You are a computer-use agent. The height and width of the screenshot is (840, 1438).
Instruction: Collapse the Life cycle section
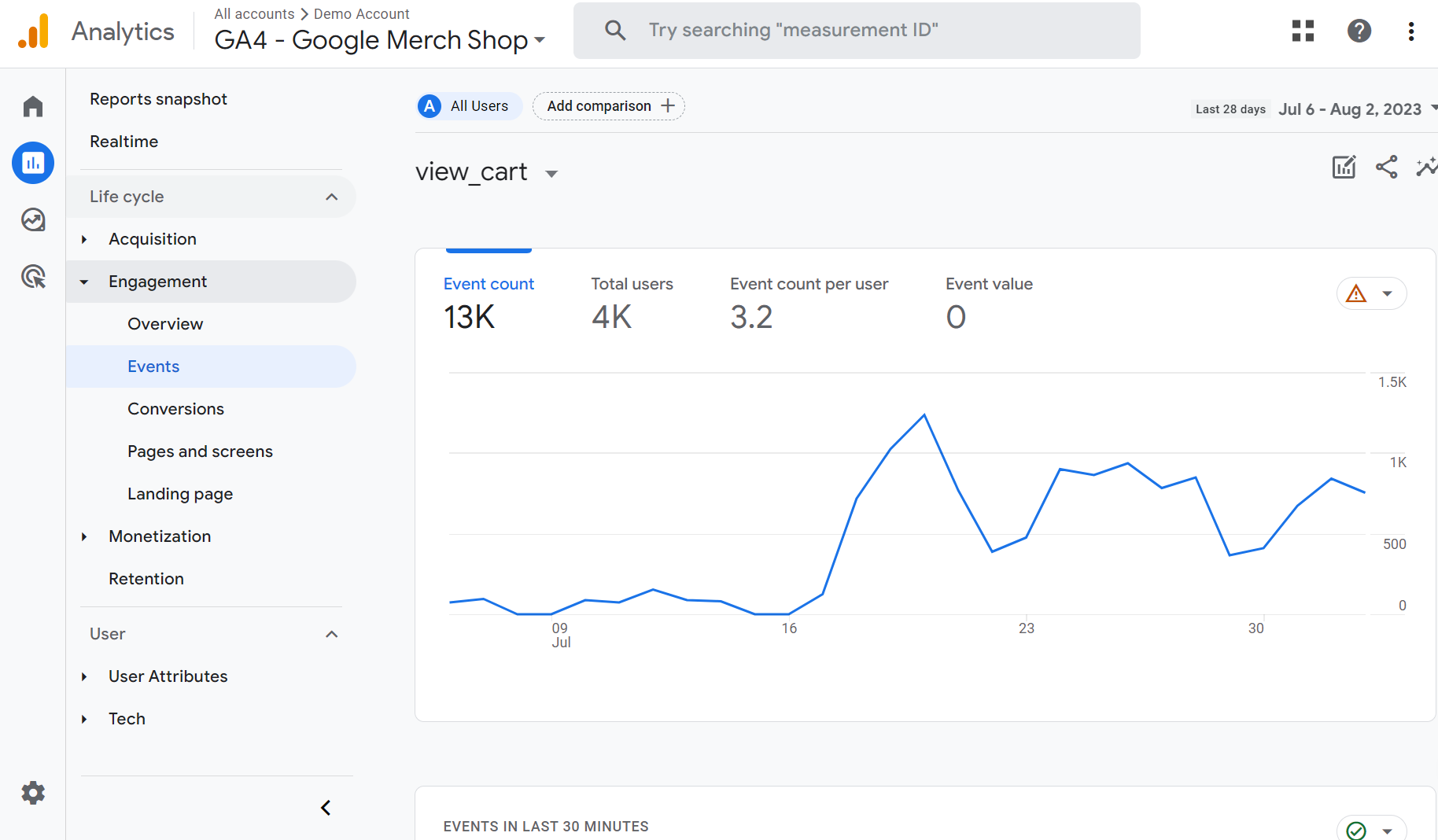332,197
